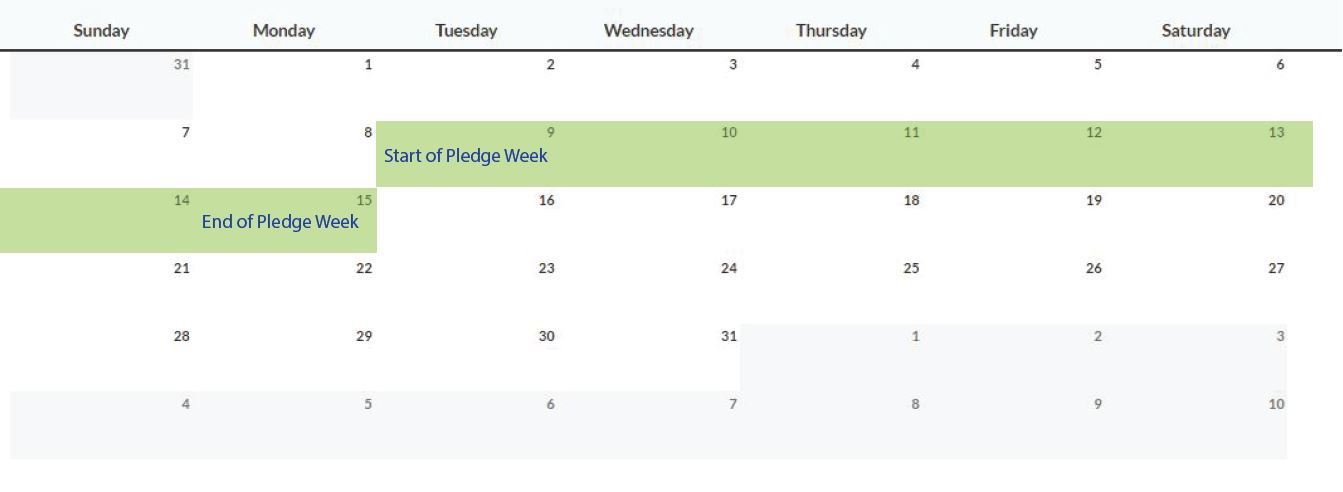Viewport: 1343px width, 492px height.
Task: Click day 15 where pledge week ends
Action: pos(364,200)
